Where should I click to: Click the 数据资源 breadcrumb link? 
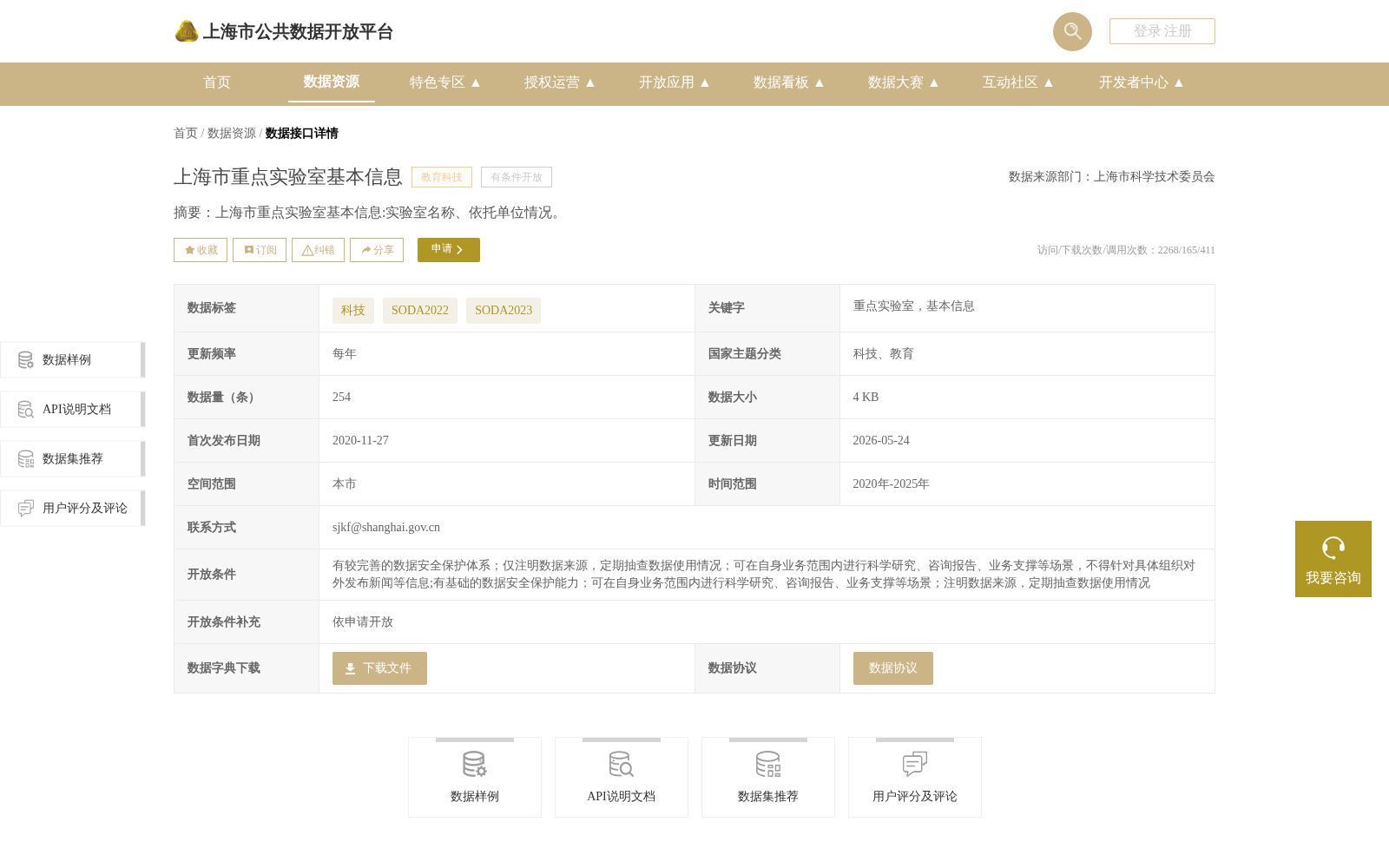tap(232, 134)
